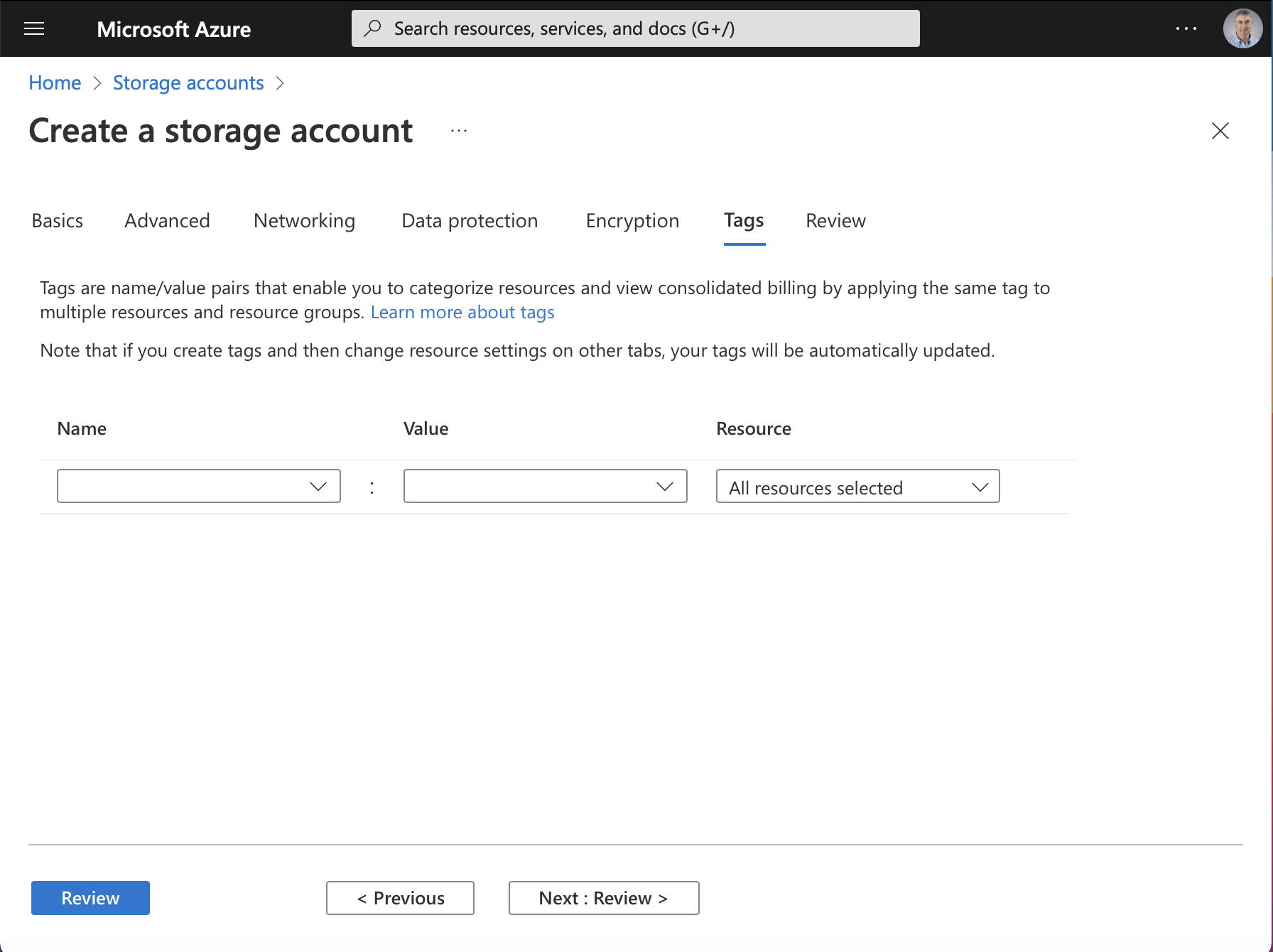Open the Networking tab
Screen dimensions: 1273x952
[304, 221]
